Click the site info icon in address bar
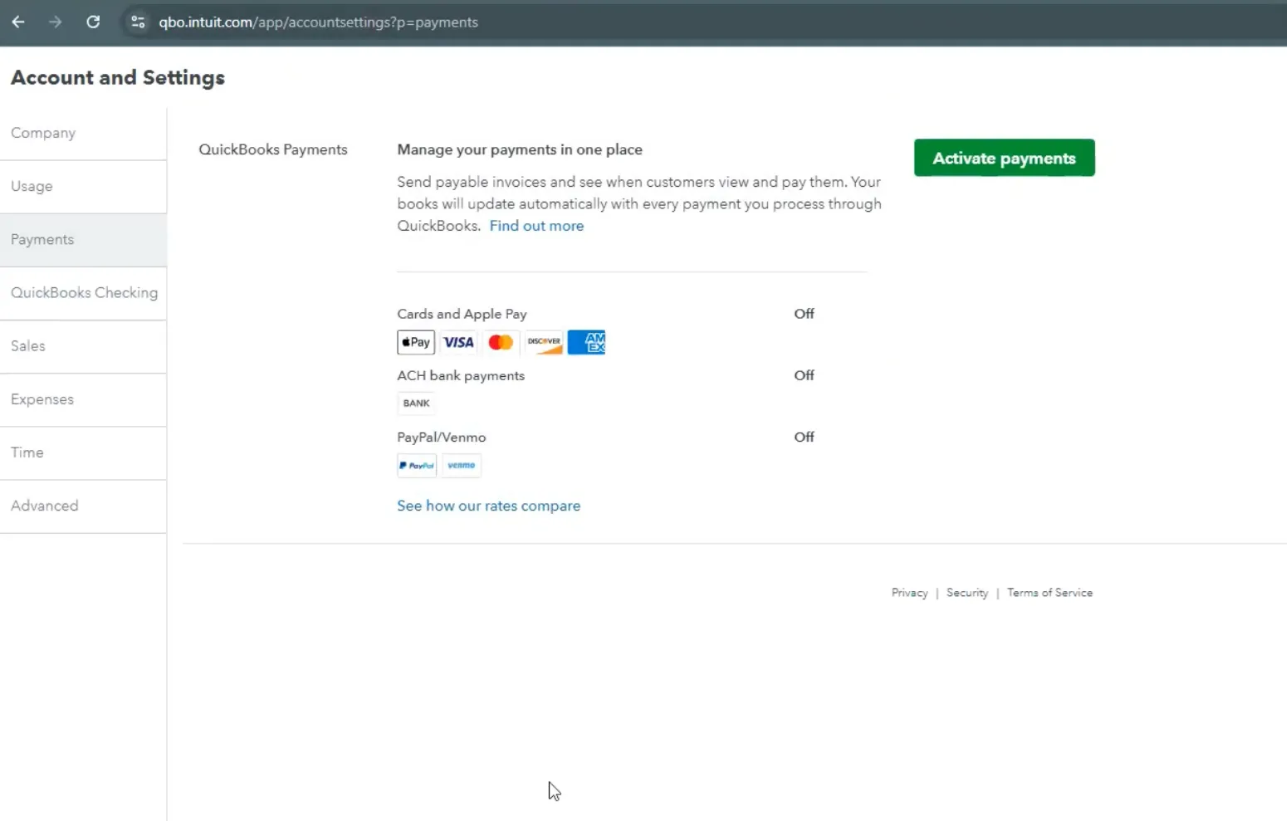 [138, 22]
